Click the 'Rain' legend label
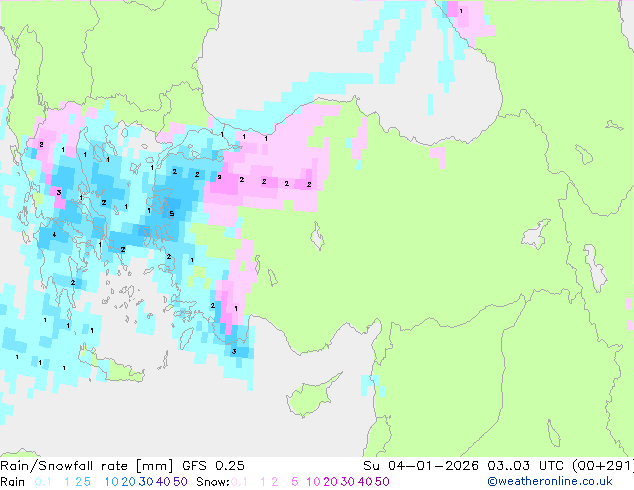The height and width of the screenshot is (490, 634). pyautogui.click(x=13, y=482)
